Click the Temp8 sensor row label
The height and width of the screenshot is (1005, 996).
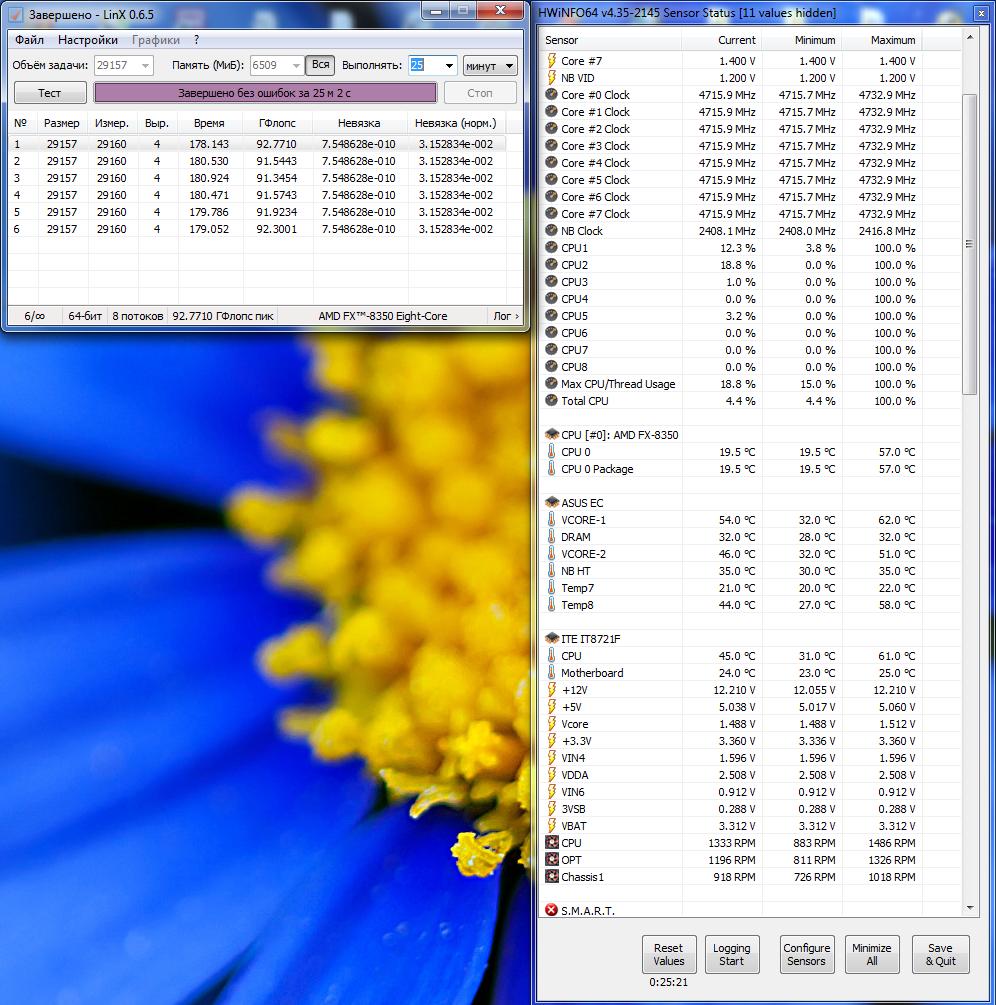coord(577,604)
